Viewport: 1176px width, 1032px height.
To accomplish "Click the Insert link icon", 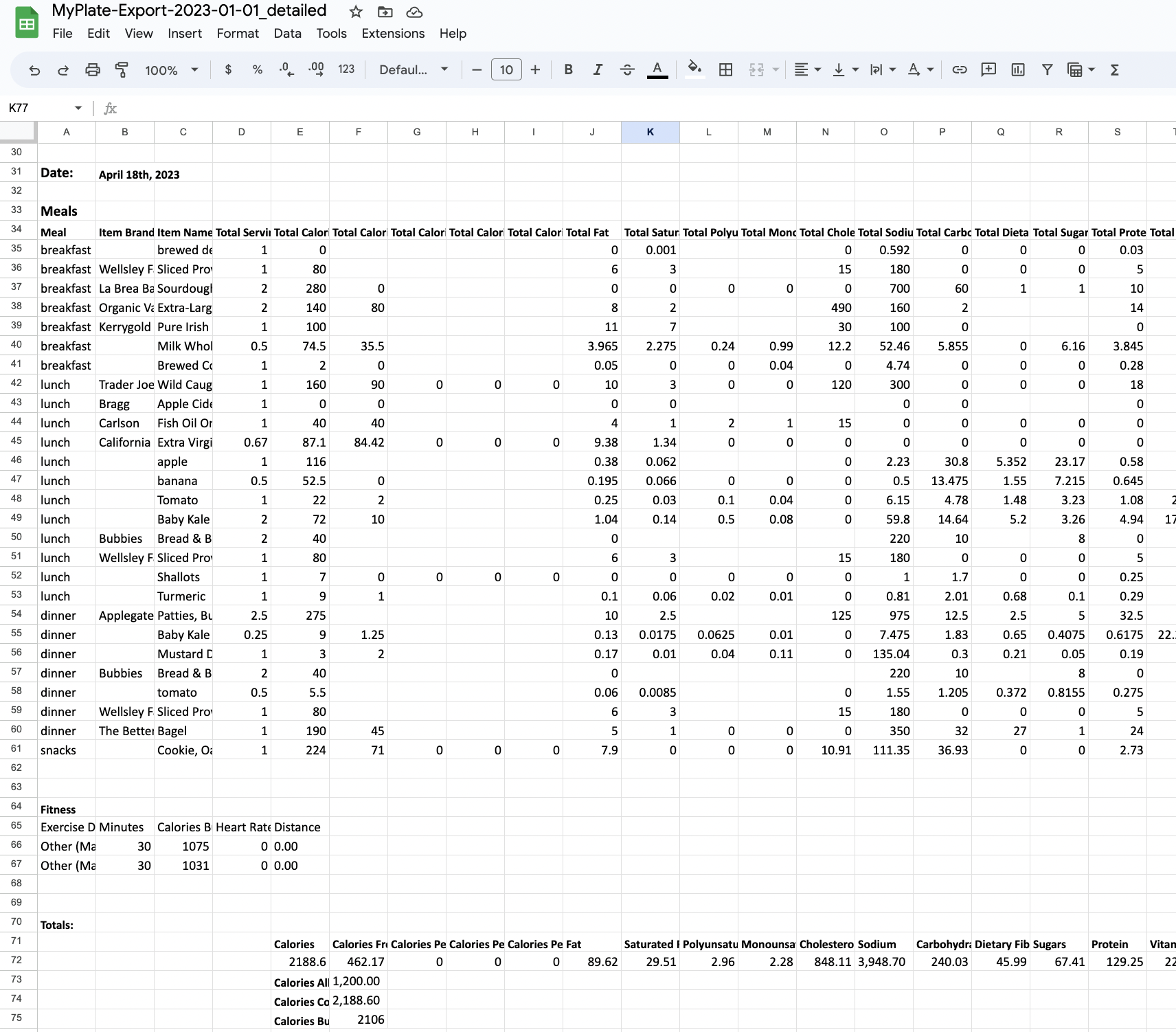I will pos(960,69).
